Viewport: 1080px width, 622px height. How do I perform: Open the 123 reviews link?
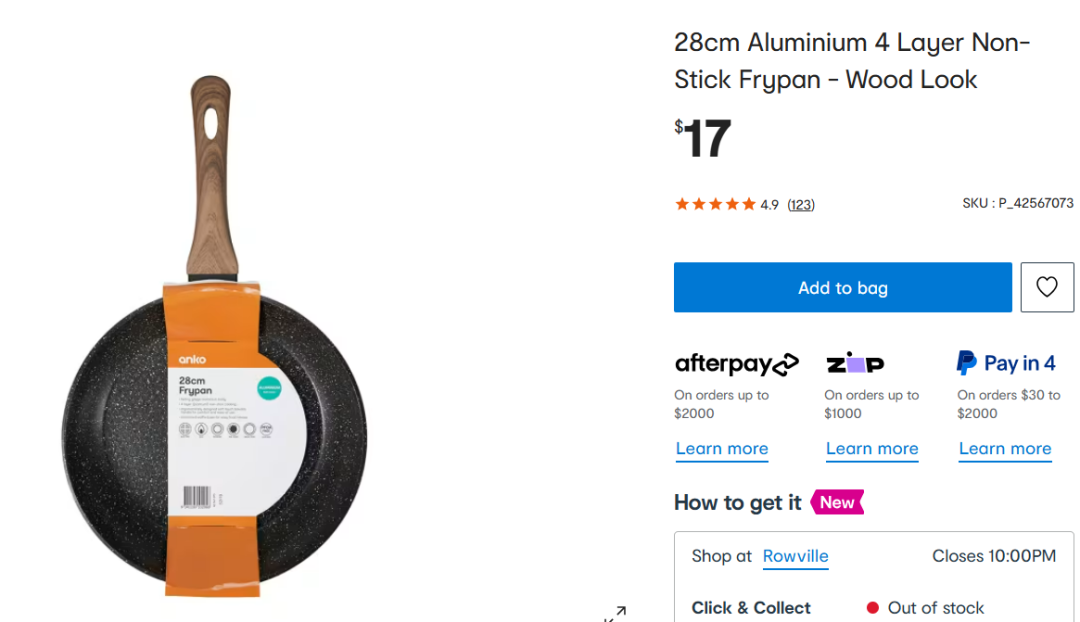[800, 205]
